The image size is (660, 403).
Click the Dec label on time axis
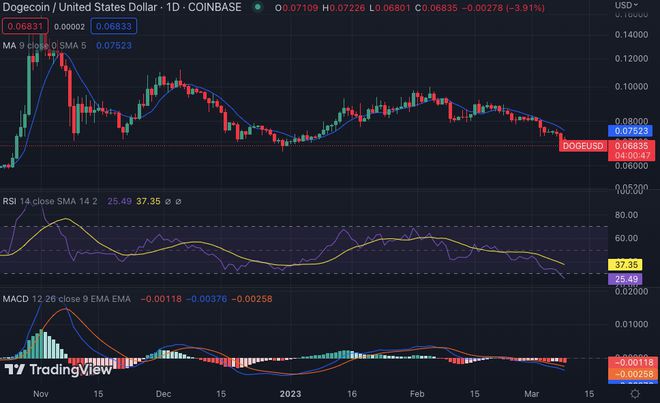pos(163,394)
